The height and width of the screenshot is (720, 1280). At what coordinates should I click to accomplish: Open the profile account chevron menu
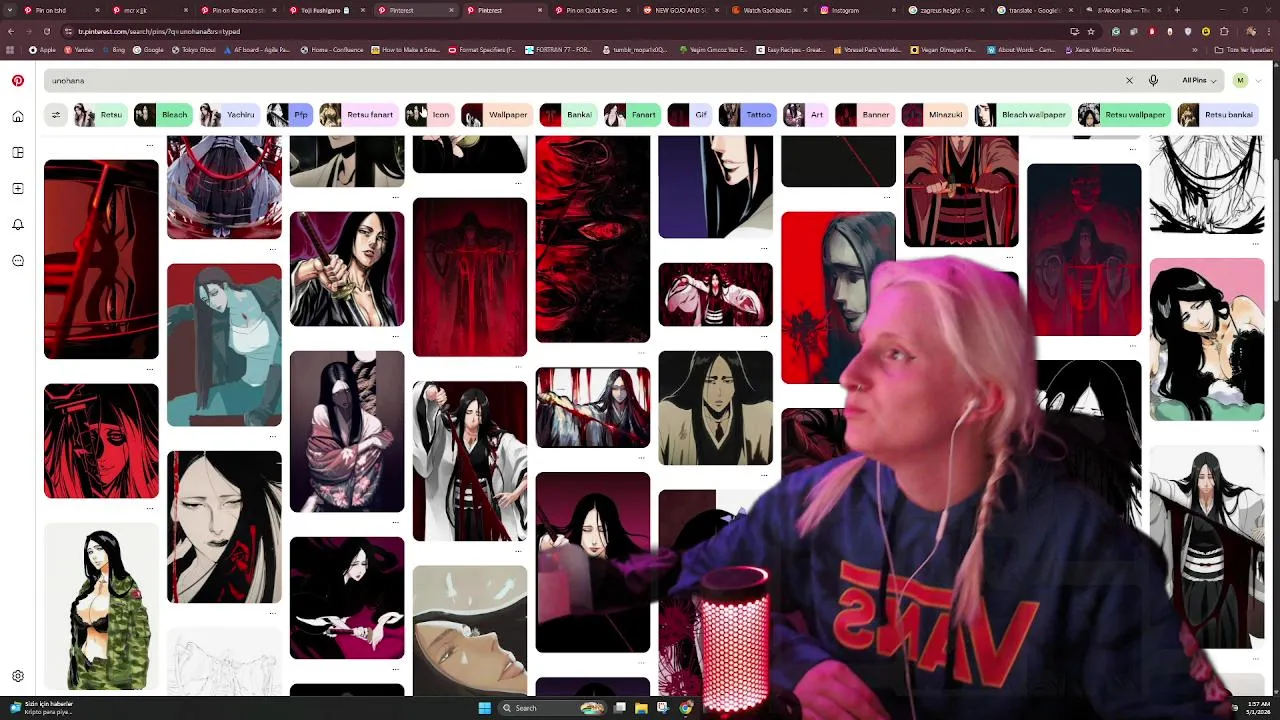point(1258,81)
